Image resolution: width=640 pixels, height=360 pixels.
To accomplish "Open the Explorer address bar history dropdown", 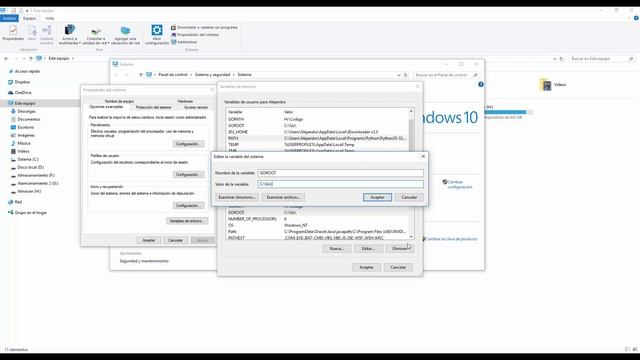I will (554, 59).
